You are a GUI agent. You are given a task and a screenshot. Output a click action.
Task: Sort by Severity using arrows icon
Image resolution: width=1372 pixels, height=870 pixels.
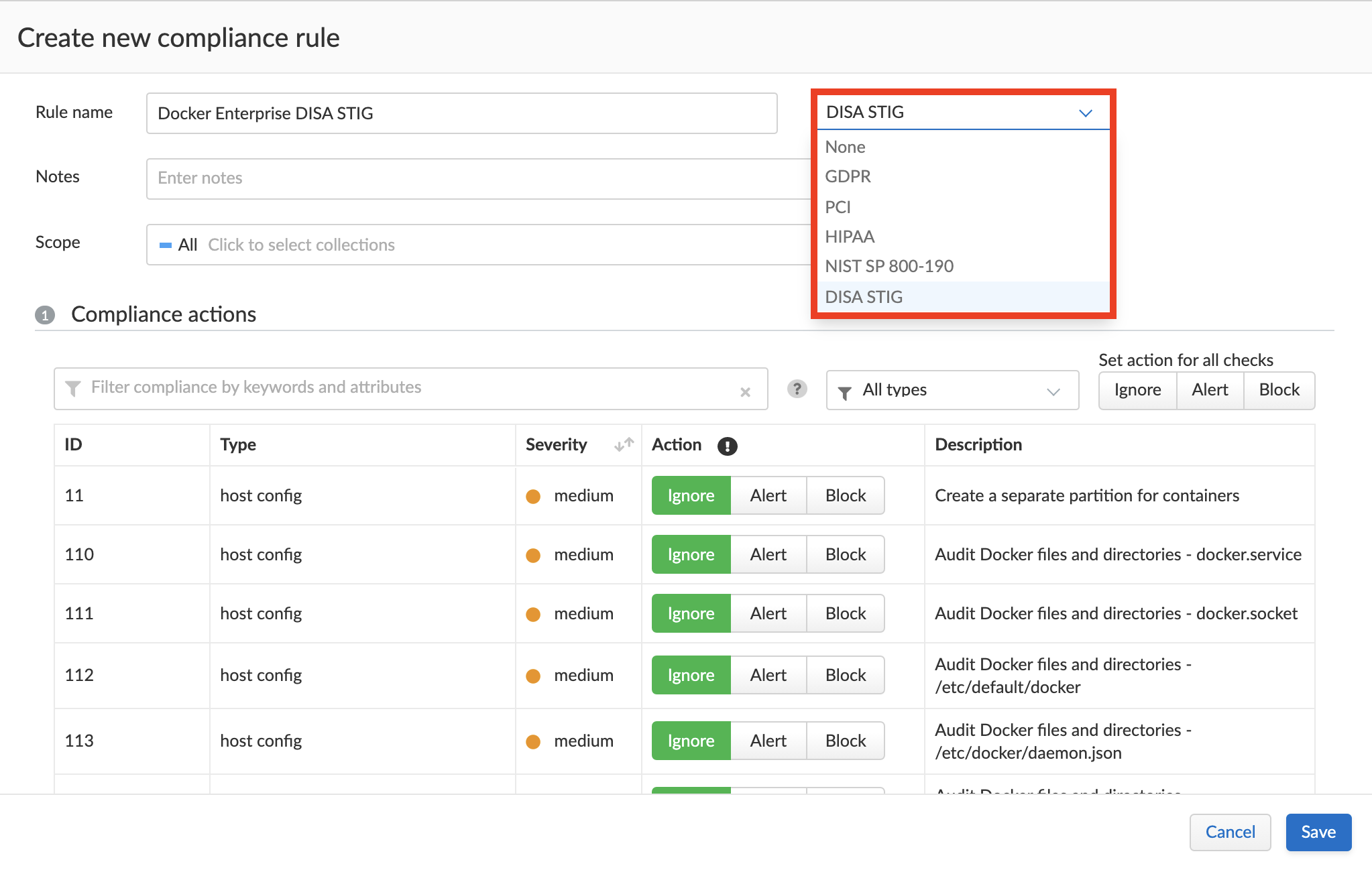[x=624, y=445]
